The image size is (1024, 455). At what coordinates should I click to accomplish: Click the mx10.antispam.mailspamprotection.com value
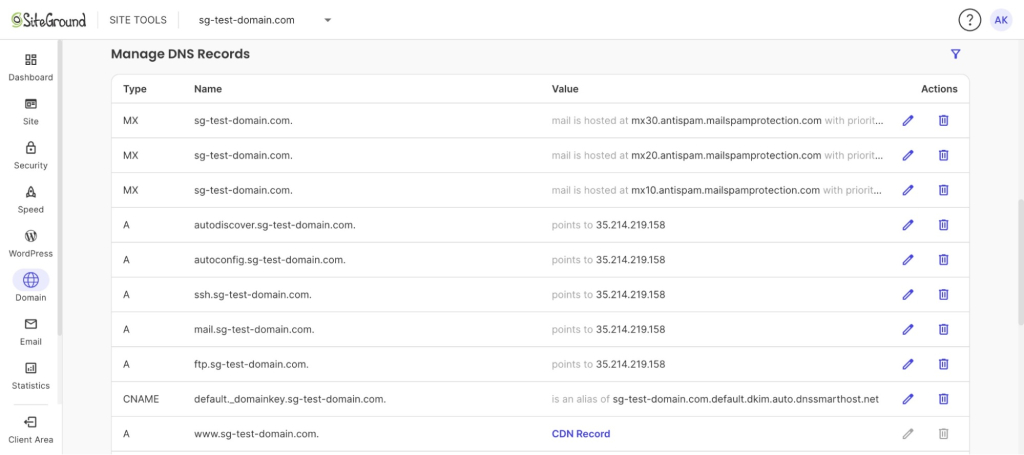coord(725,190)
